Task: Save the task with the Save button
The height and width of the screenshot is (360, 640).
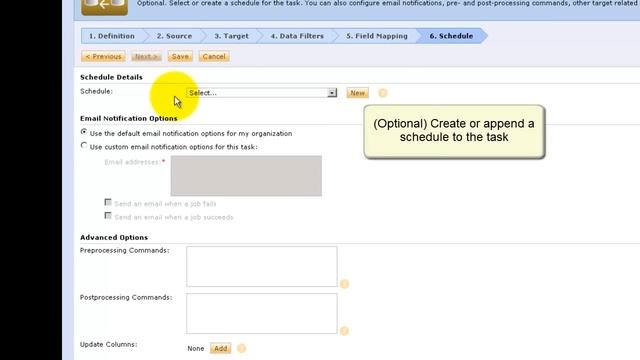Action: click(x=180, y=56)
